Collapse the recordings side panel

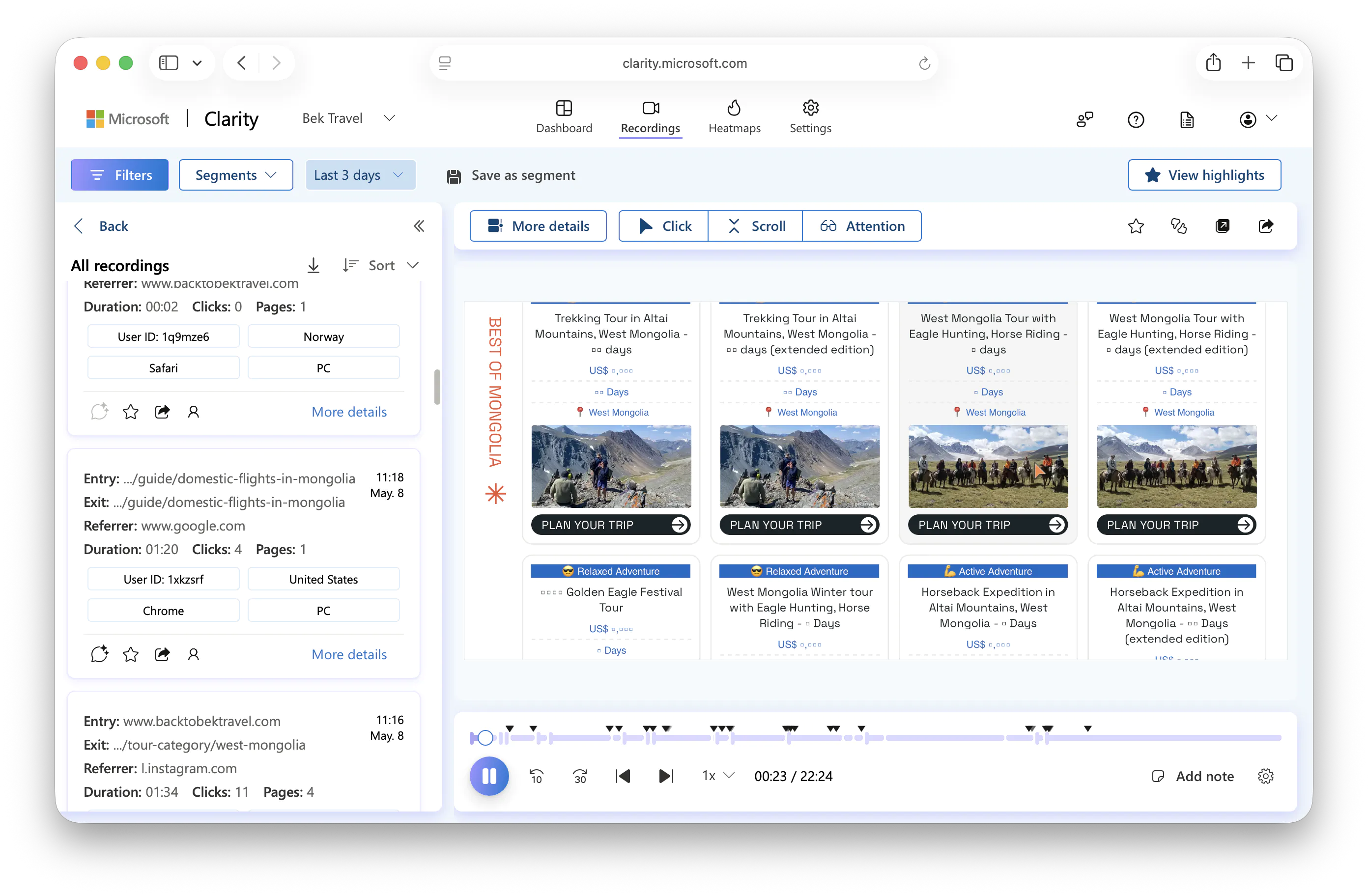419,226
